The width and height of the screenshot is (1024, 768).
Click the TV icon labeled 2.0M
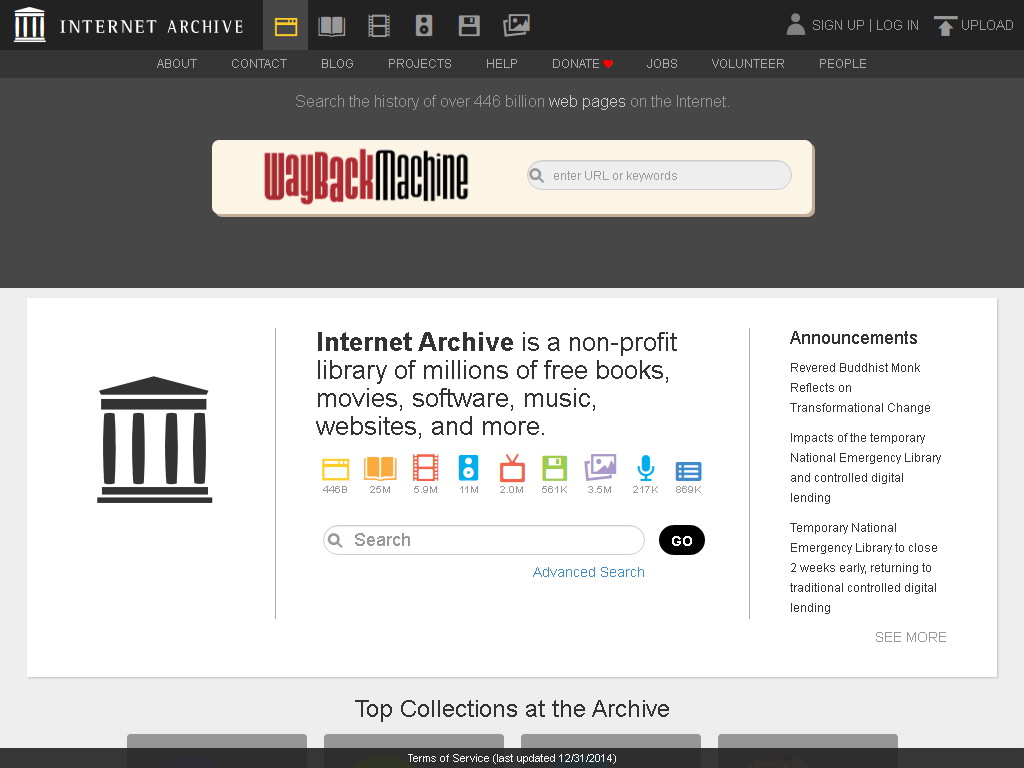512,468
